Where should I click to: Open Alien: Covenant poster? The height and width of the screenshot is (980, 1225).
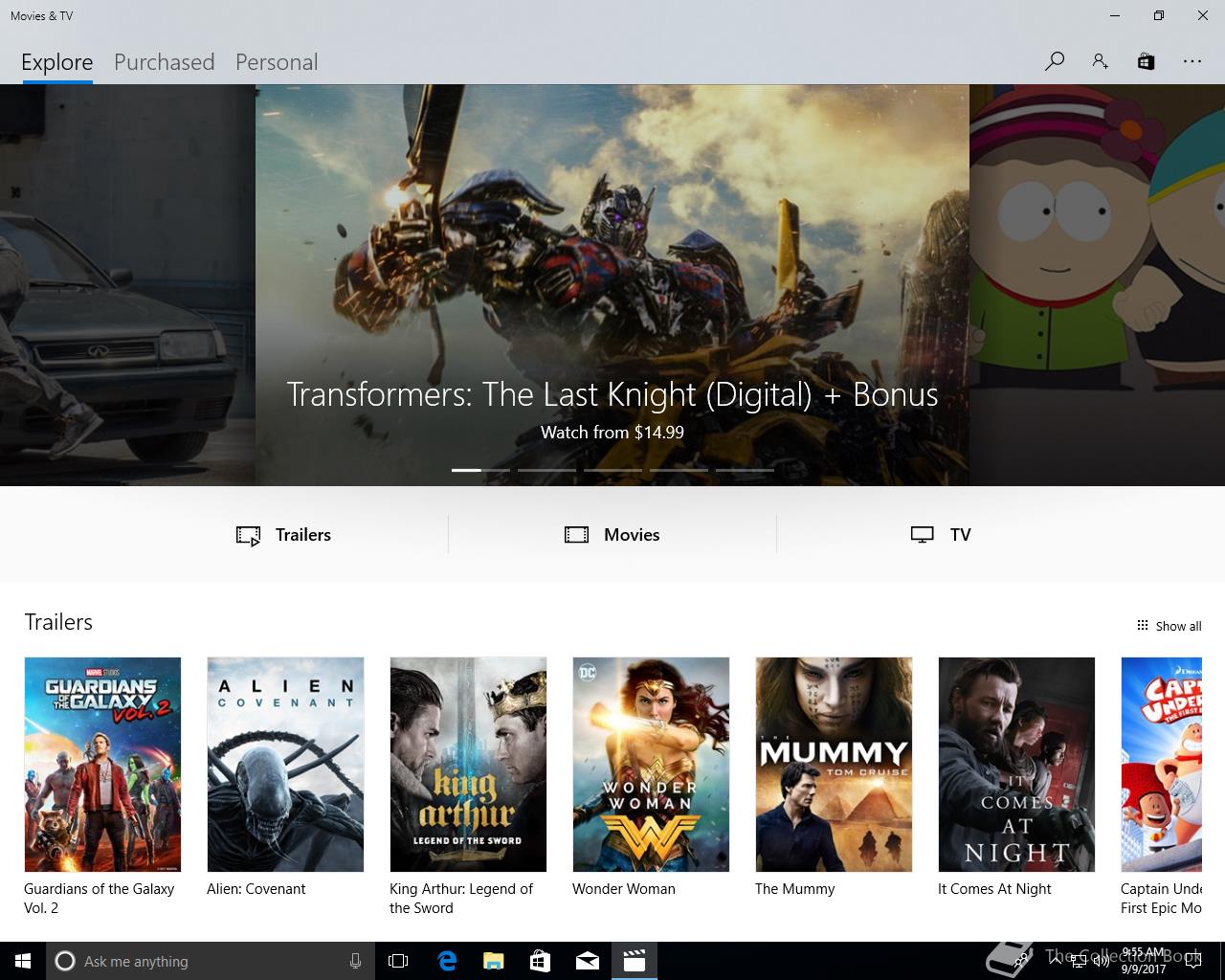click(x=285, y=765)
